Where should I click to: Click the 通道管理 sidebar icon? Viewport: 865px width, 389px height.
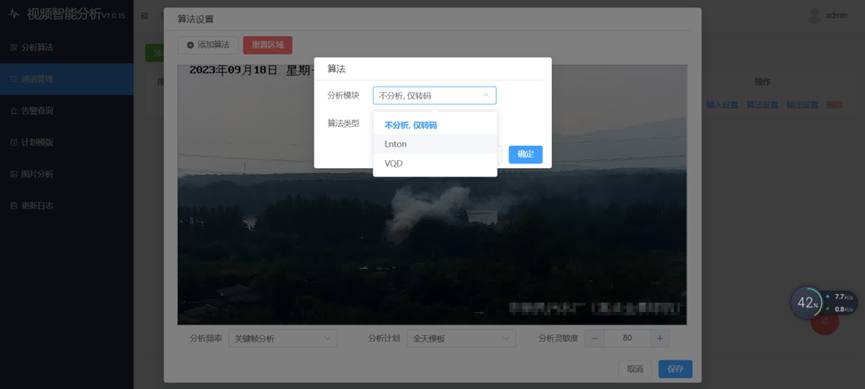pos(14,79)
